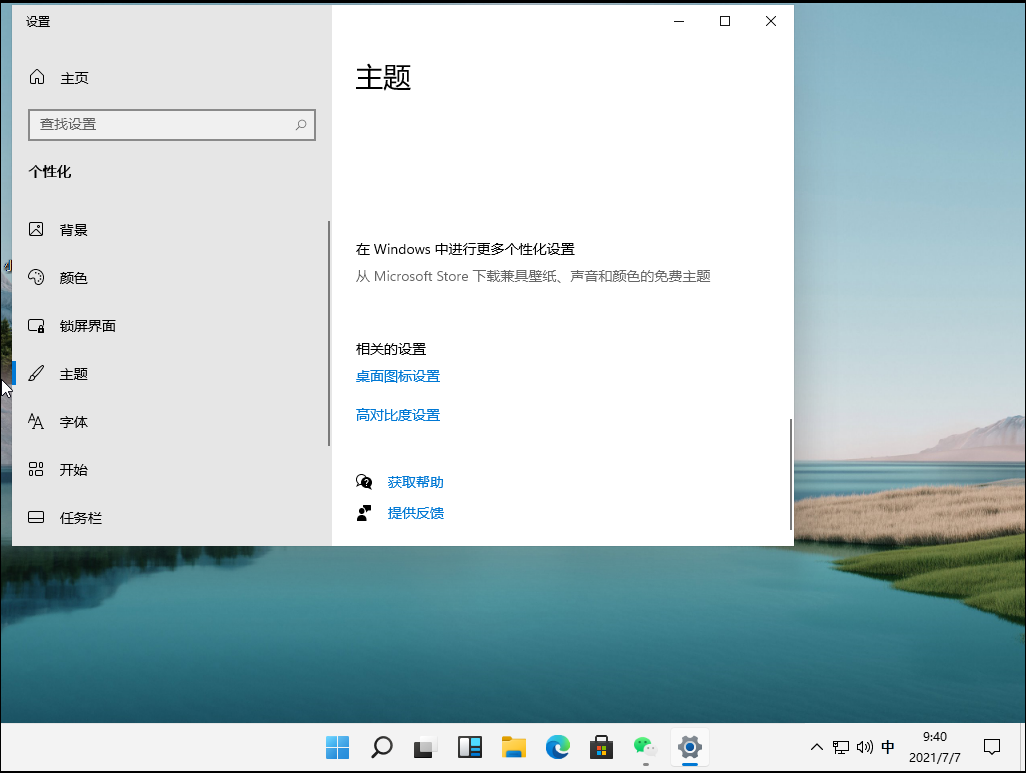Image resolution: width=1026 pixels, height=773 pixels.
Task: Open 开始 settings in sidebar
Action: [75, 469]
